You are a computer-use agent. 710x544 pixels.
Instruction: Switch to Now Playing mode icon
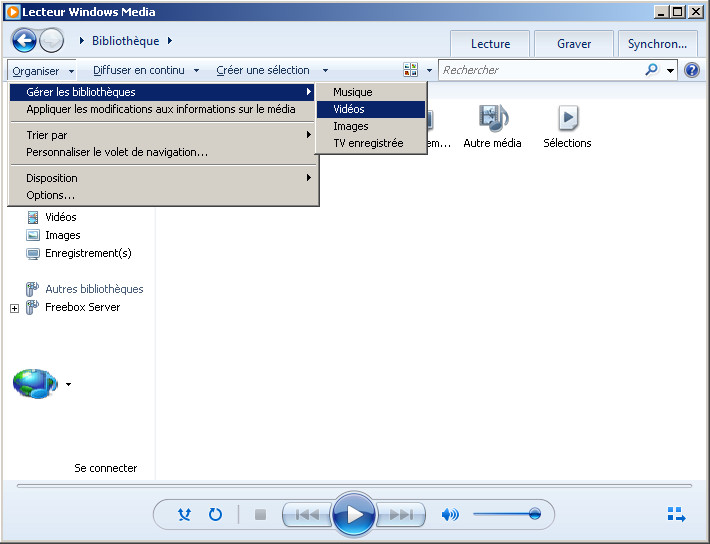676,515
